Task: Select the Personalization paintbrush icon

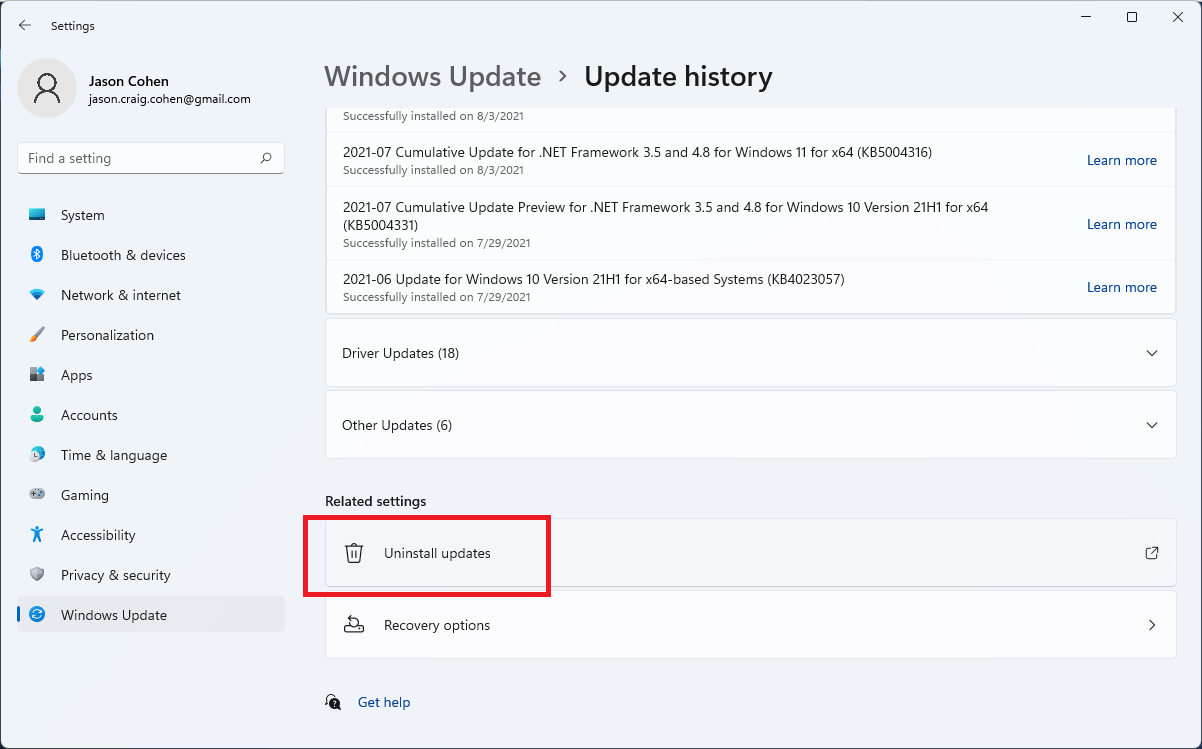Action: point(37,335)
